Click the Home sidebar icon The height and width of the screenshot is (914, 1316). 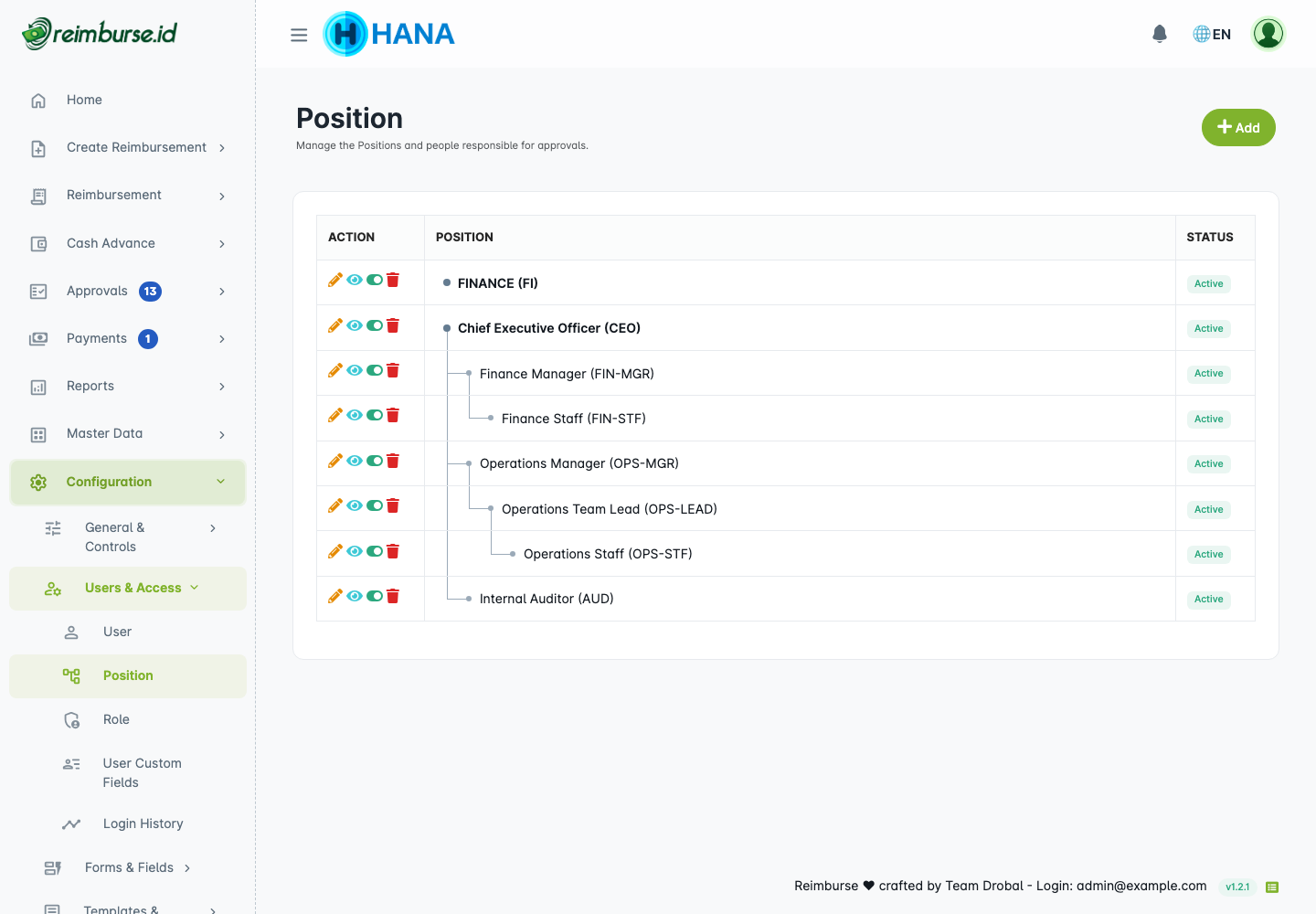(x=38, y=101)
